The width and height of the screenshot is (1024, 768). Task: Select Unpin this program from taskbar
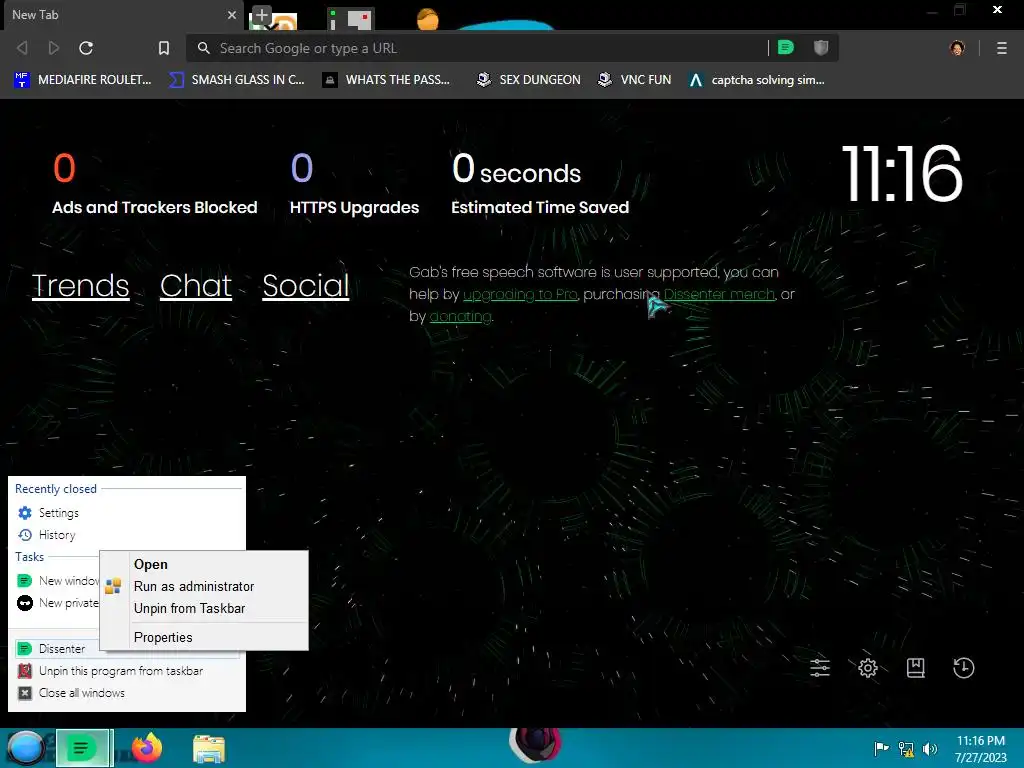(x=127, y=671)
